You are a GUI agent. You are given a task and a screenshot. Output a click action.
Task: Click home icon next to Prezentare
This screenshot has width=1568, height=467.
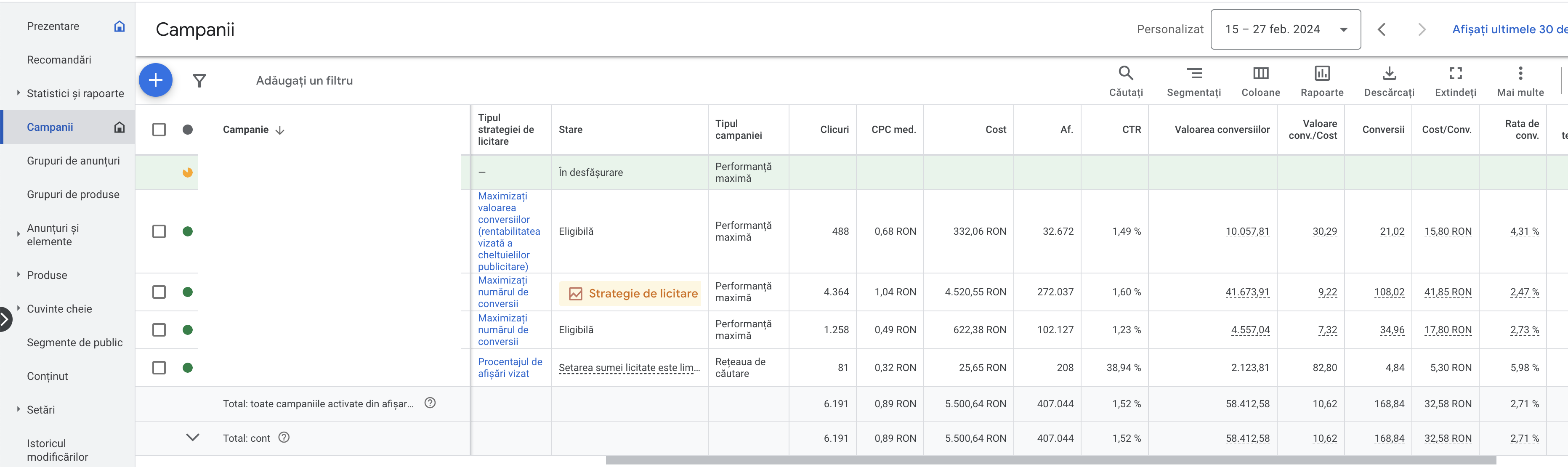(x=120, y=26)
